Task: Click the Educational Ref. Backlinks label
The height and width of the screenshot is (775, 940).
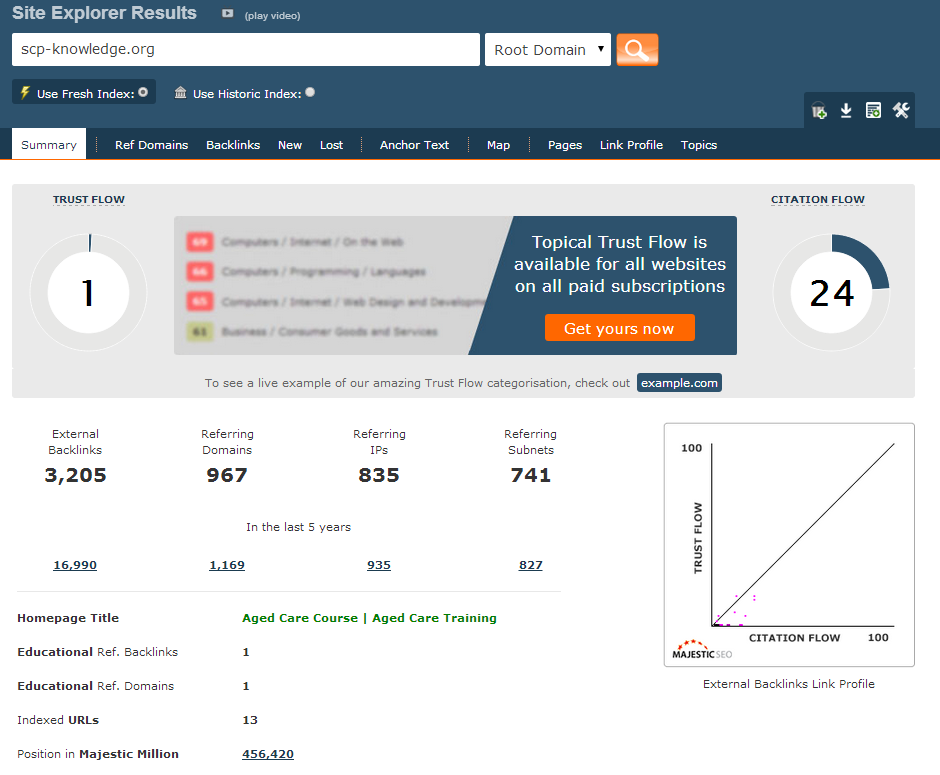Action: (98, 652)
